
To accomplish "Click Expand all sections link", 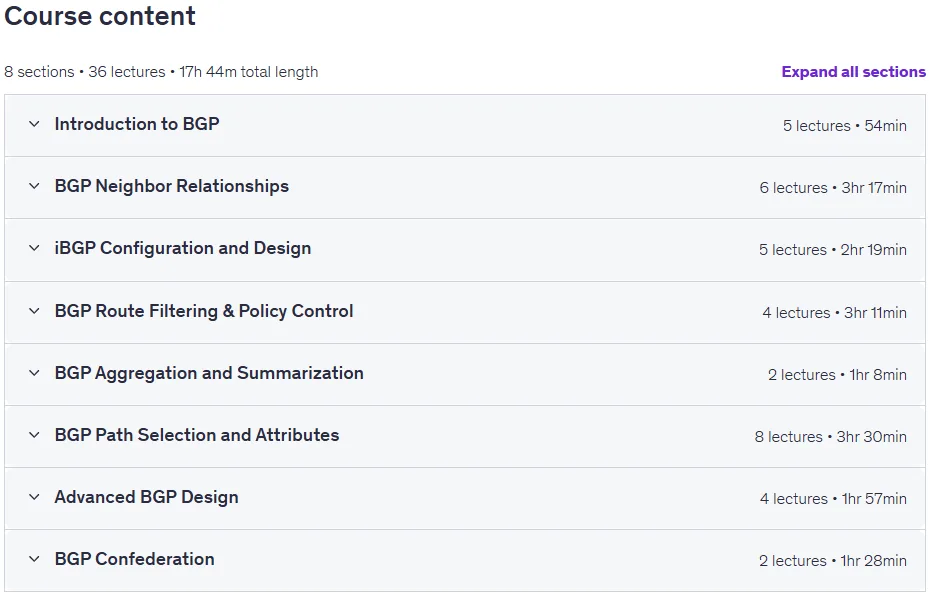I will pyautogui.click(x=853, y=72).
